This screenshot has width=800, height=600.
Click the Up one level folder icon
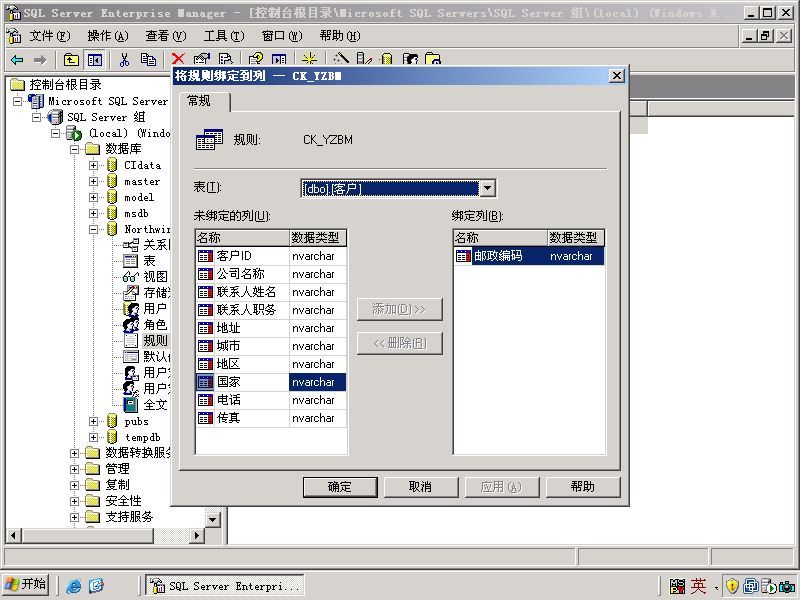point(71,60)
